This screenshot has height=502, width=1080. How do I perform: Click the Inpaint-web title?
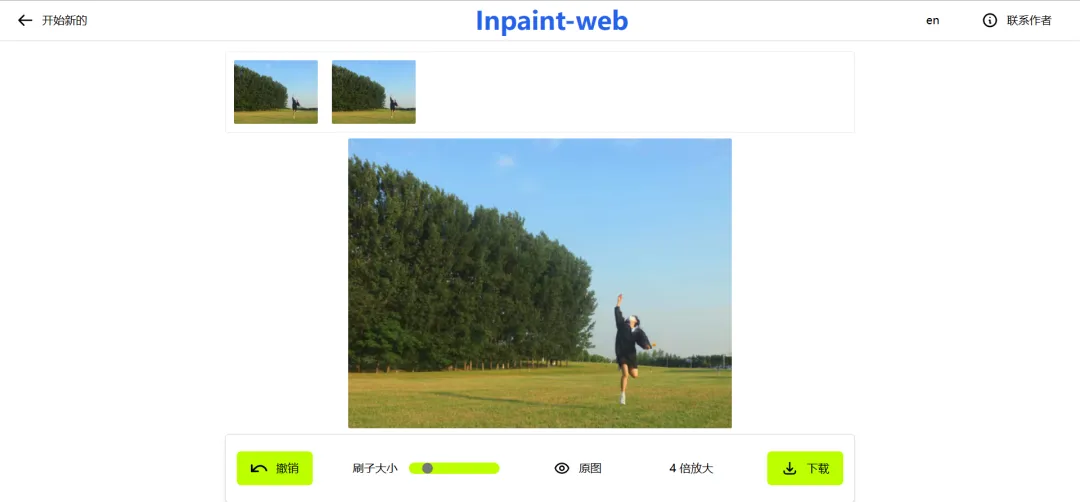coord(552,21)
